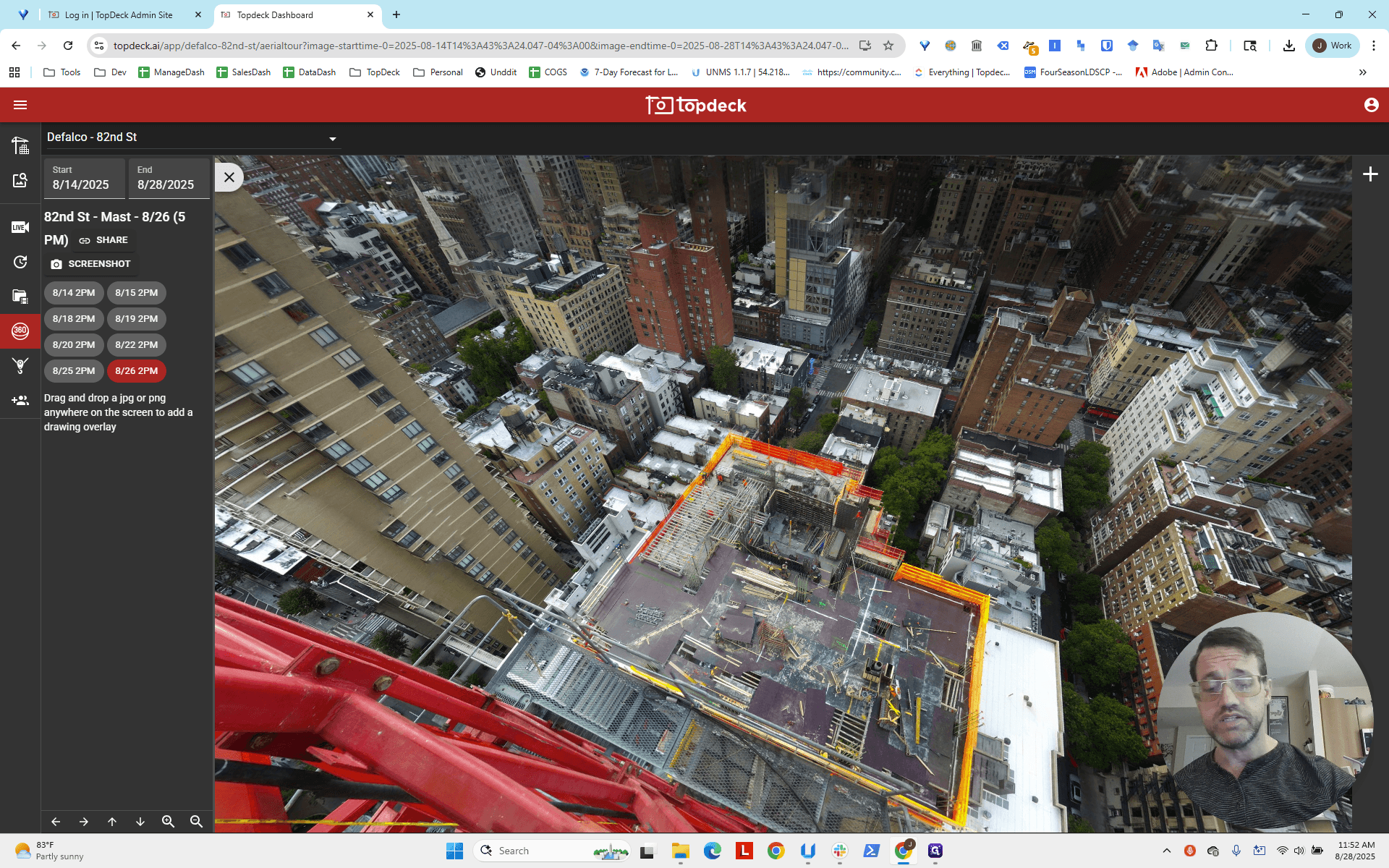
Task: Click the plus icon at top right of viewer
Action: [1370, 174]
